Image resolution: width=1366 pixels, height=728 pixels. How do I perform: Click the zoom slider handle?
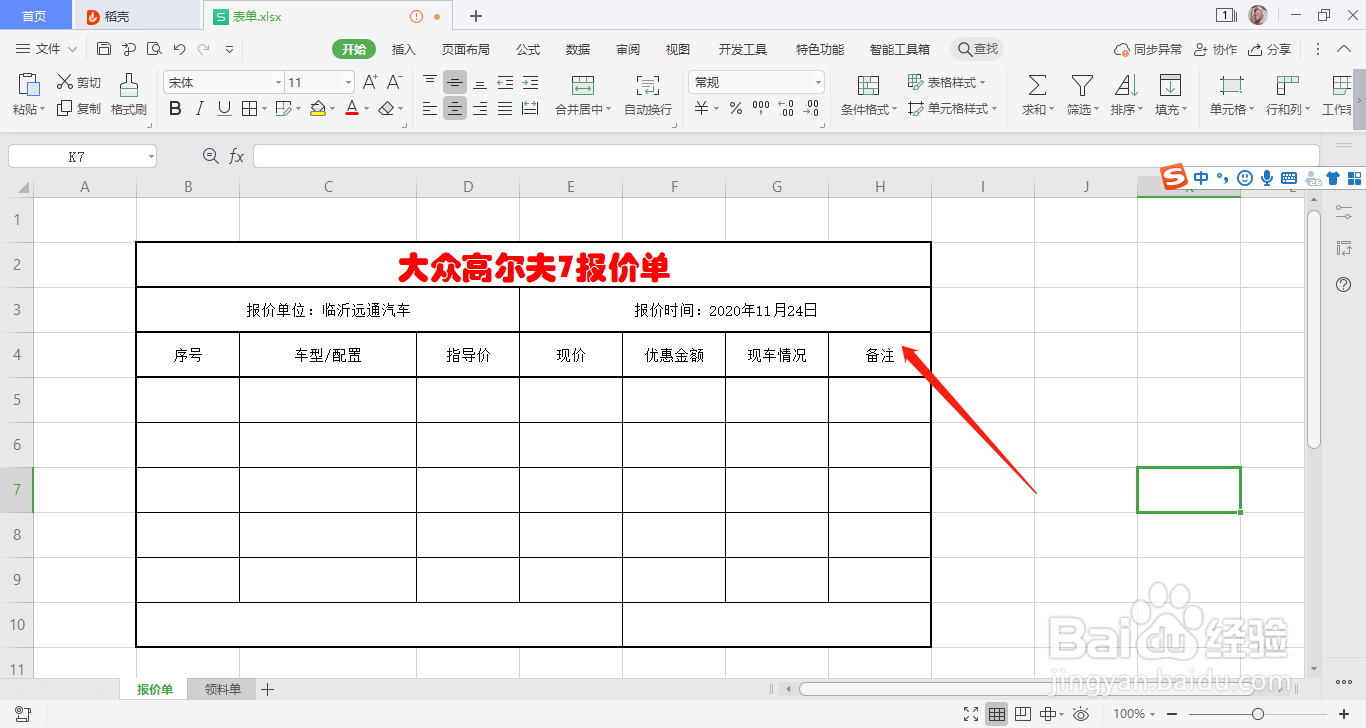pyautogui.click(x=1258, y=714)
